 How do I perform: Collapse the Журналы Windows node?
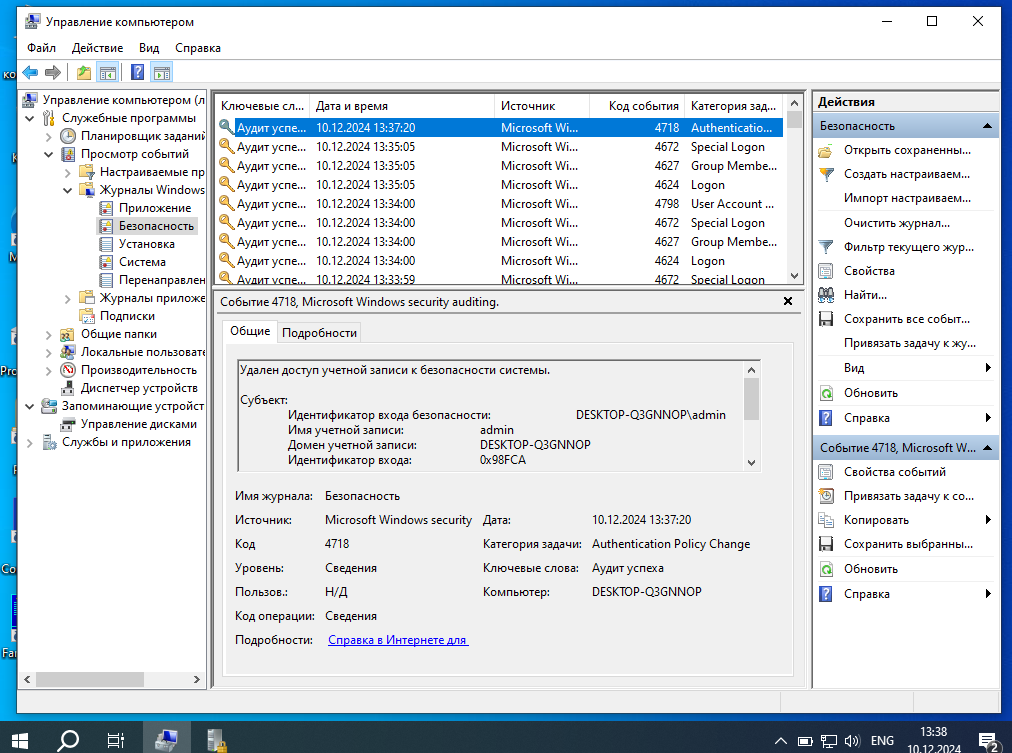tap(68, 190)
